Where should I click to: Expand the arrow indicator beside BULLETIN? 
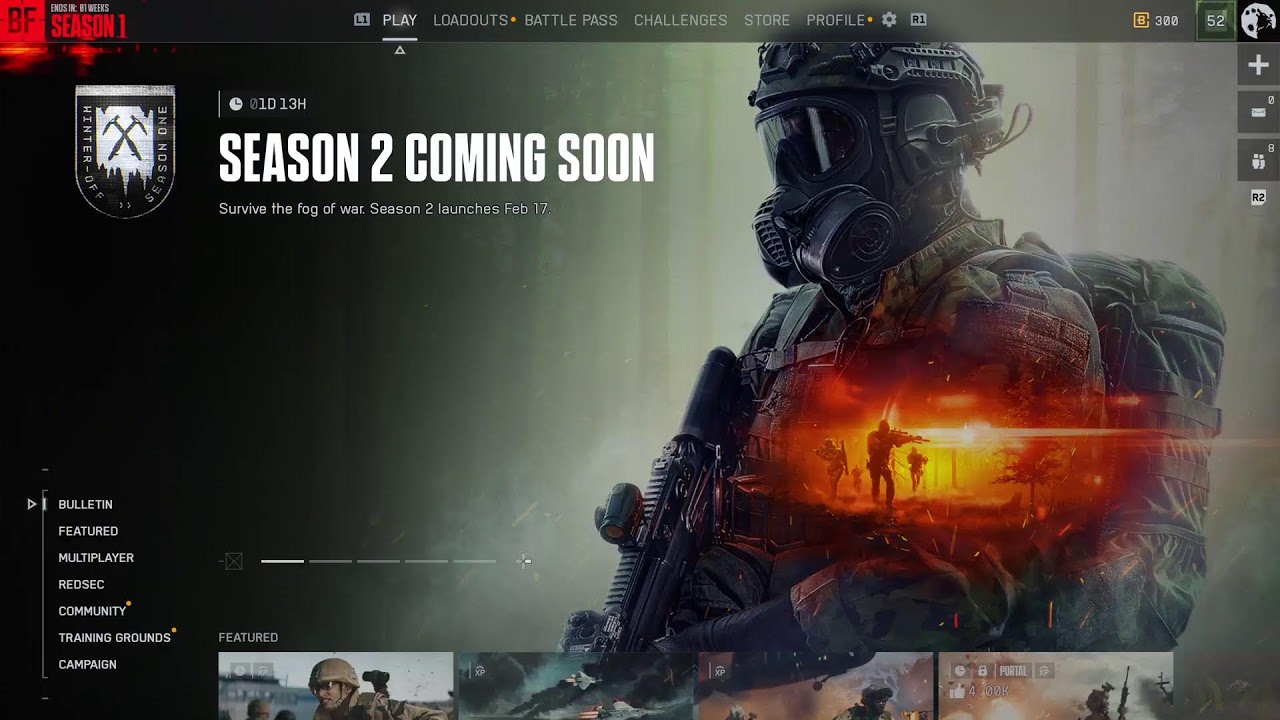tap(32, 505)
